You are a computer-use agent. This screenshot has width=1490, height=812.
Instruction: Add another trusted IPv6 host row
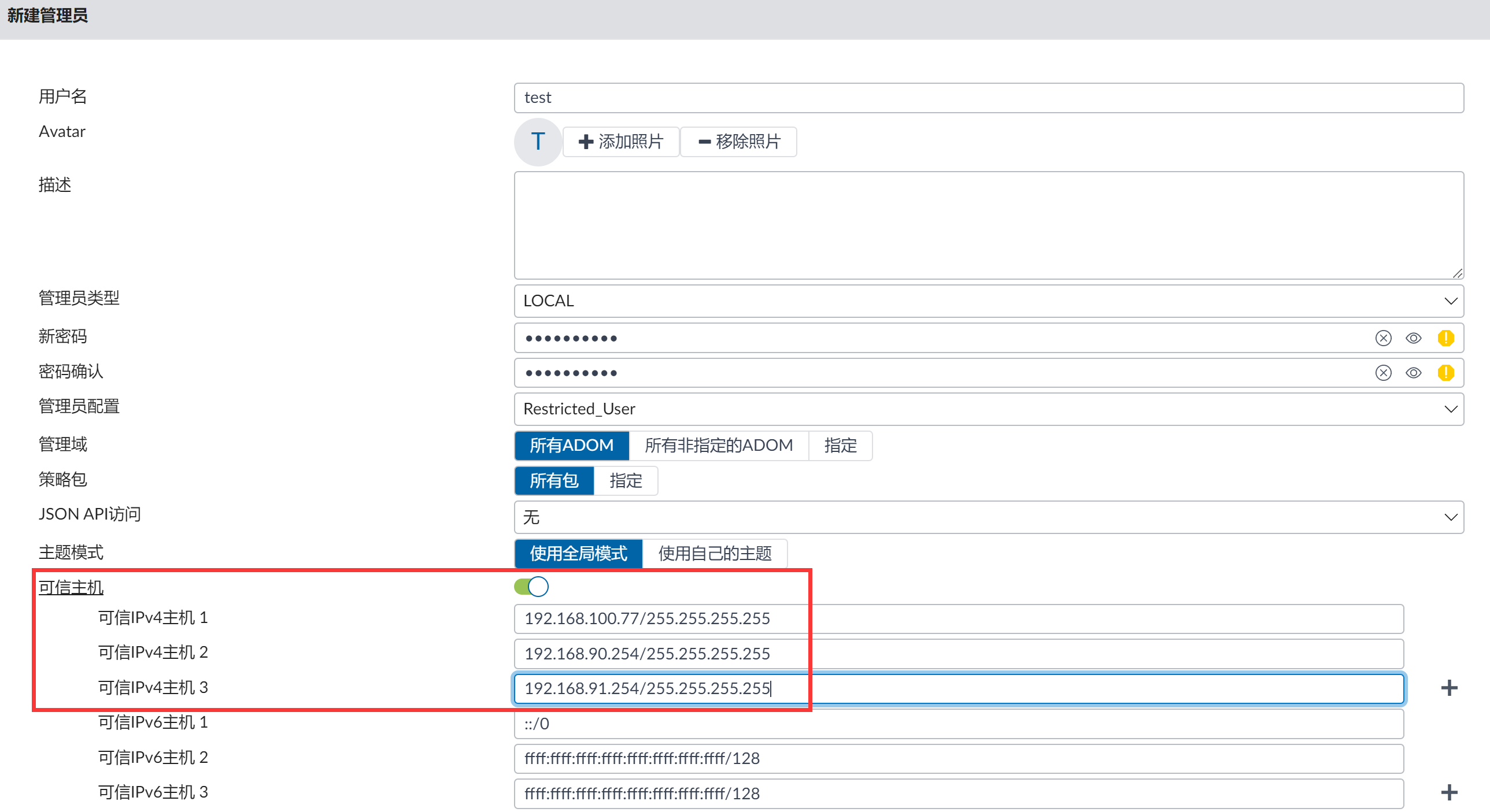pos(1448,792)
